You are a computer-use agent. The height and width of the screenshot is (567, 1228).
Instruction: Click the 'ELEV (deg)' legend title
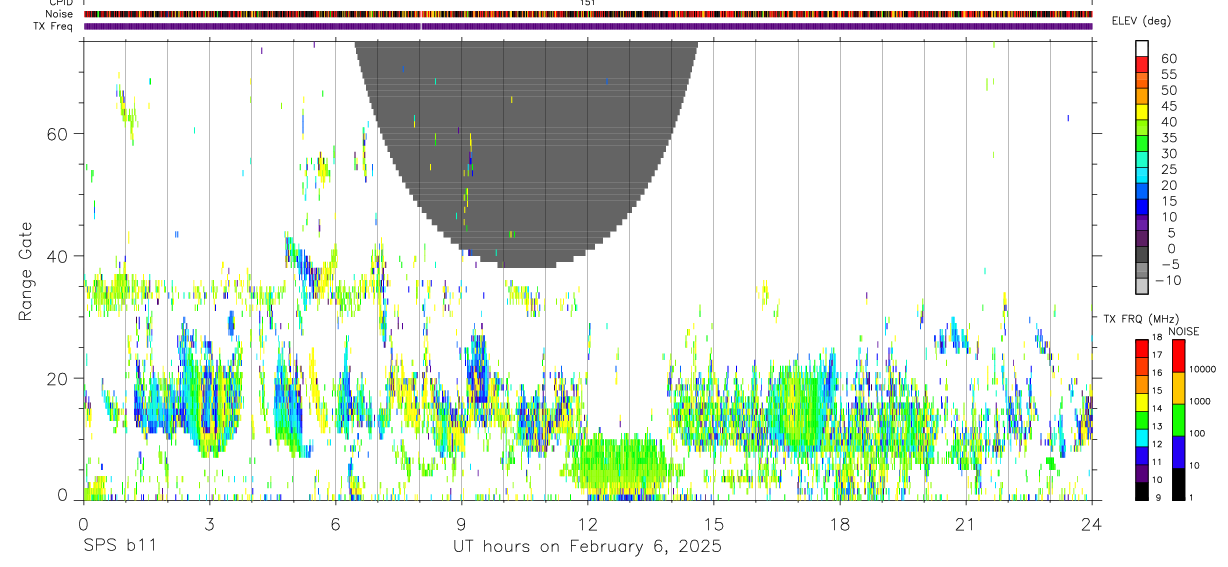[1141, 21]
